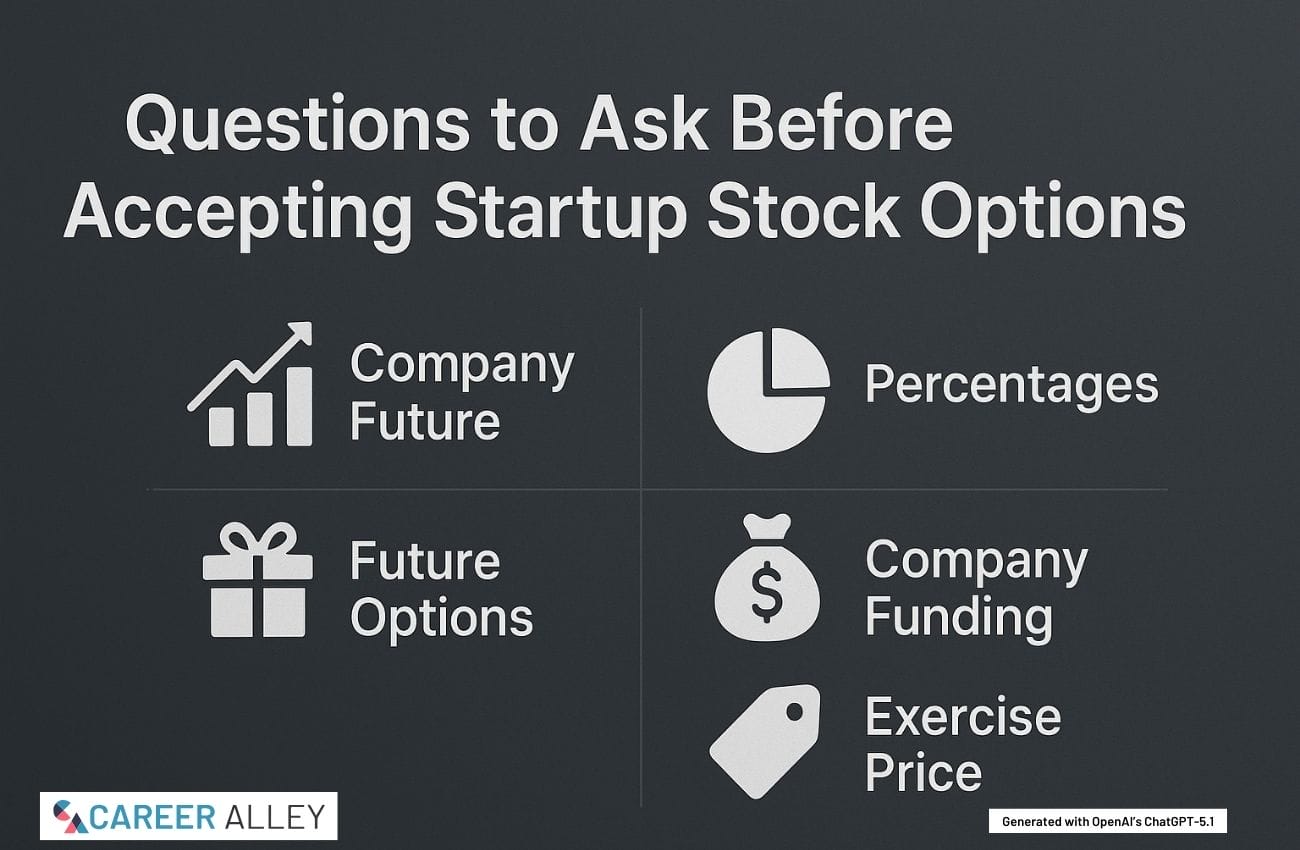Click the horizontal divider line between rows
1300x850 pixels.
point(400,490)
